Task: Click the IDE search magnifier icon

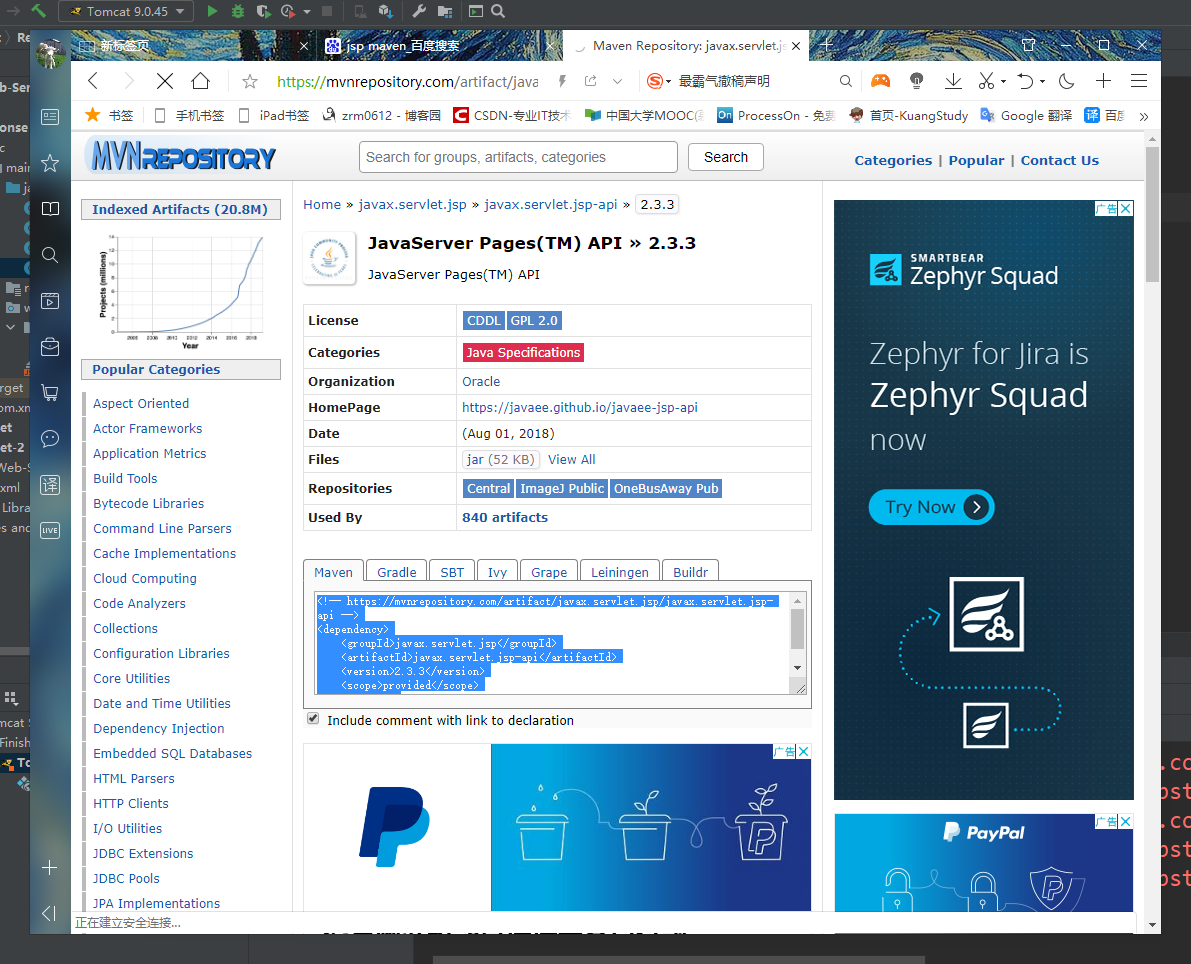Action: point(498,11)
